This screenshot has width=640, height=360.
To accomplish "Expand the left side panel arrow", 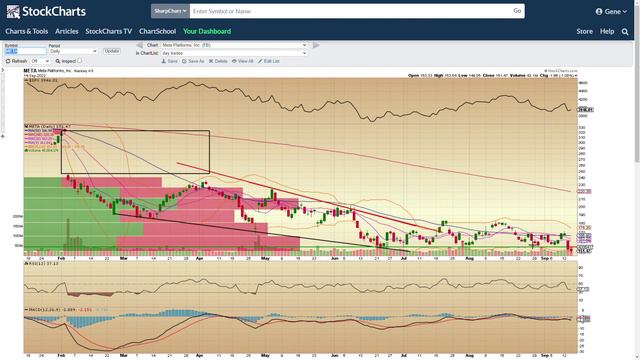I will tap(3, 71).
